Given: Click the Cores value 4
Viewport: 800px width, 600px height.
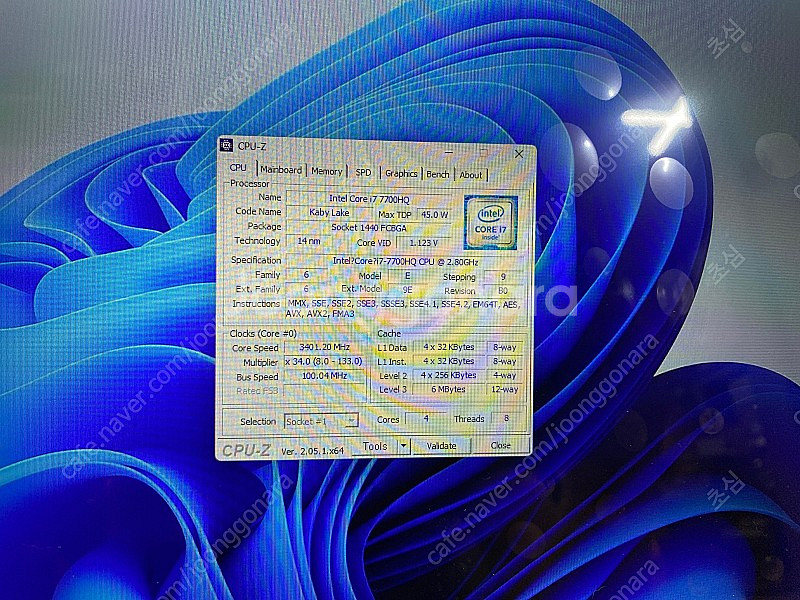Looking at the screenshot, I should click(x=426, y=418).
